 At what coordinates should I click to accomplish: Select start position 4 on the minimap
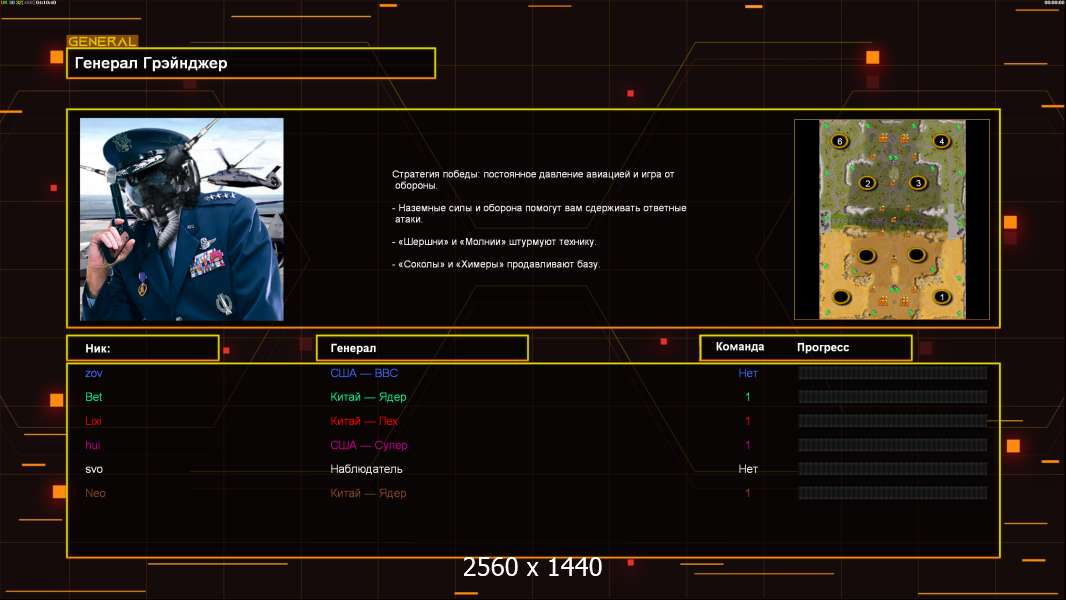pyautogui.click(x=941, y=141)
